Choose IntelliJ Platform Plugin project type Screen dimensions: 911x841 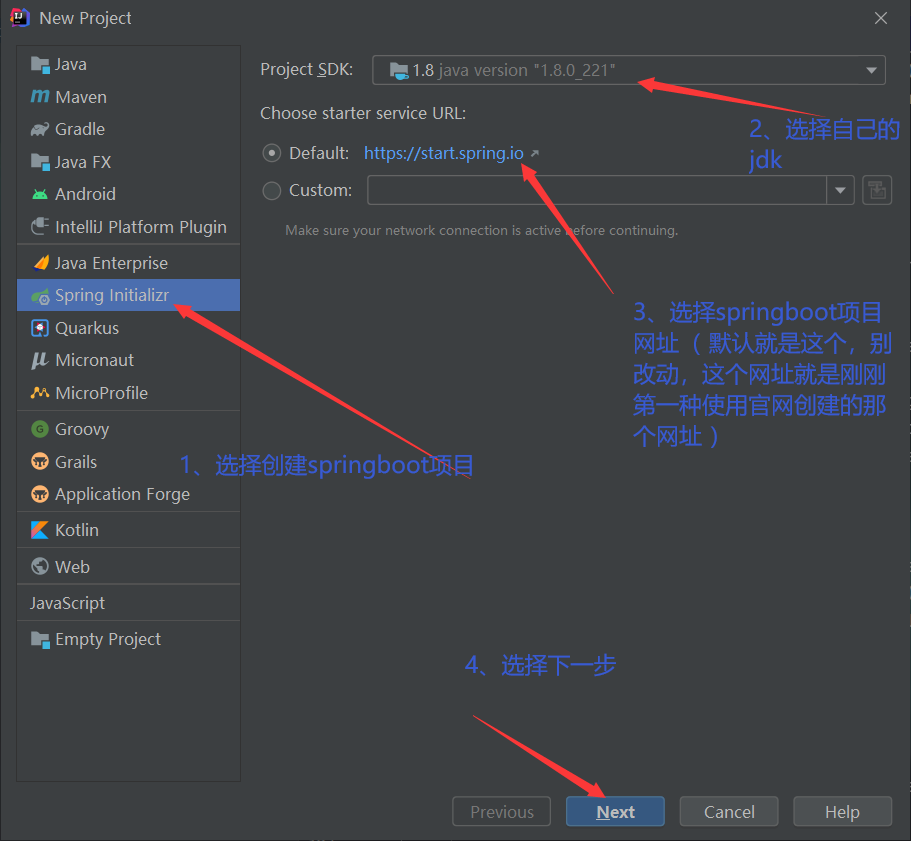click(x=128, y=227)
